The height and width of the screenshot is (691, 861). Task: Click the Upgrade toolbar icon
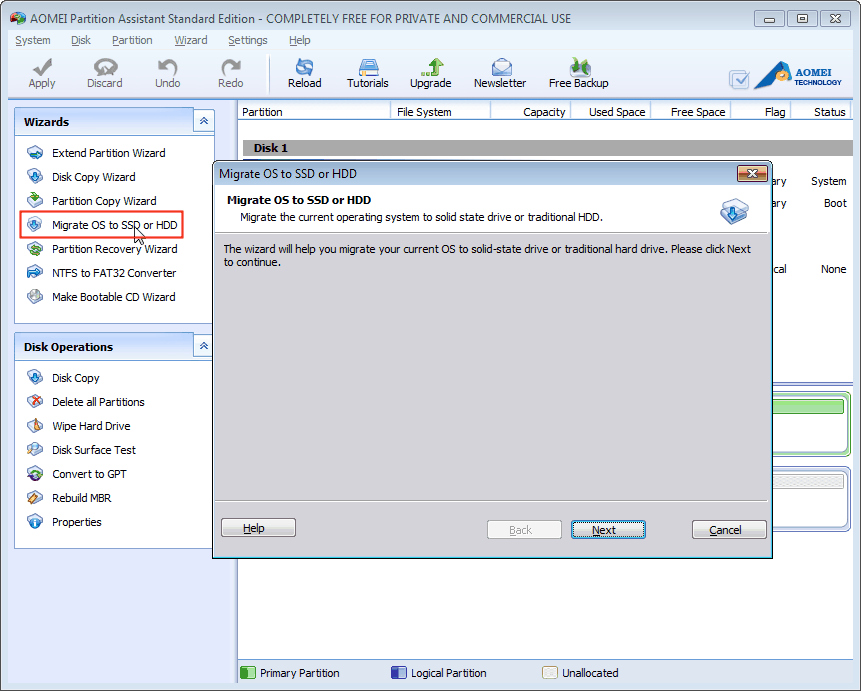coord(432,67)
